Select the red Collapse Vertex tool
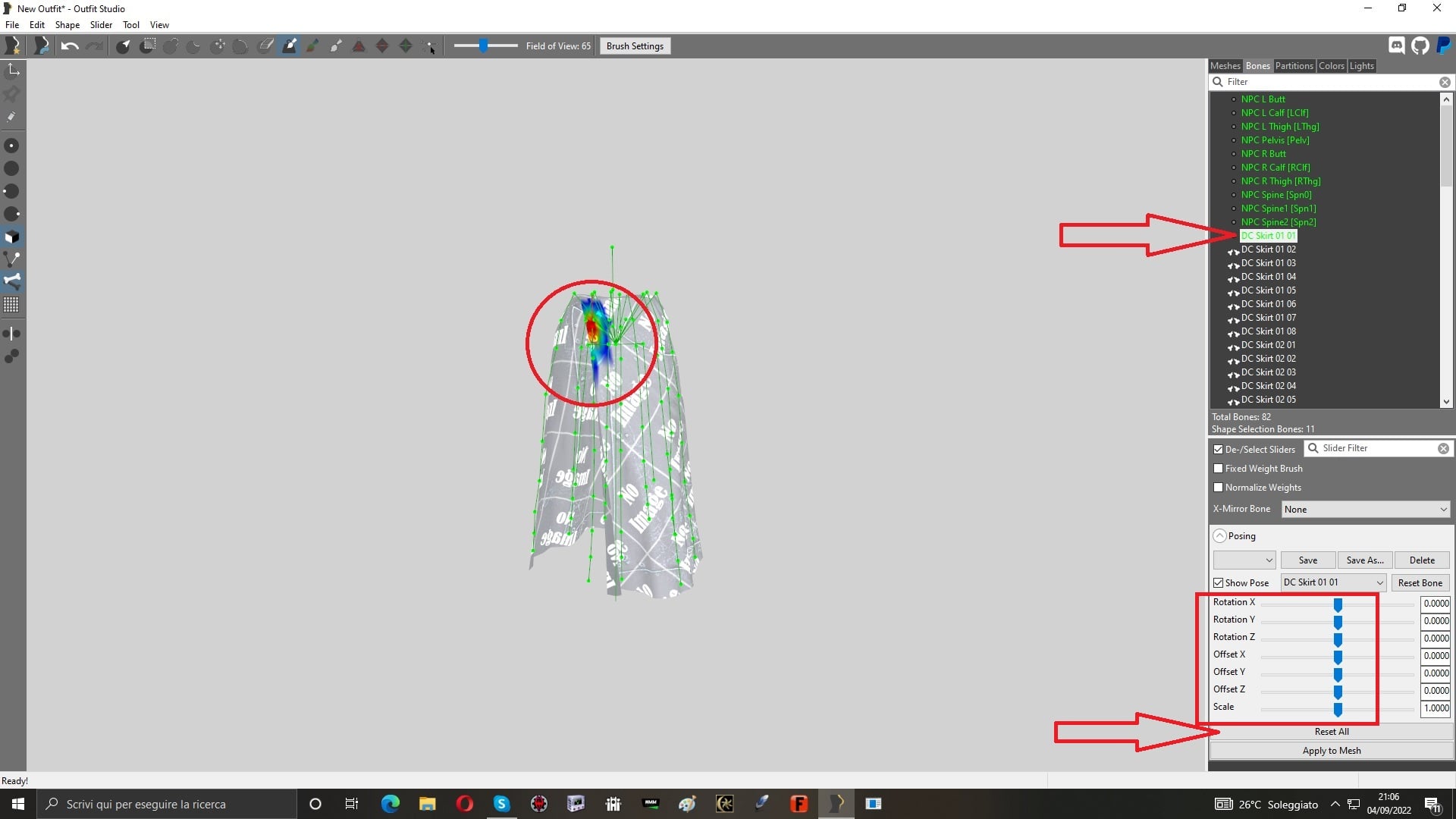 (x=359, y=46)
